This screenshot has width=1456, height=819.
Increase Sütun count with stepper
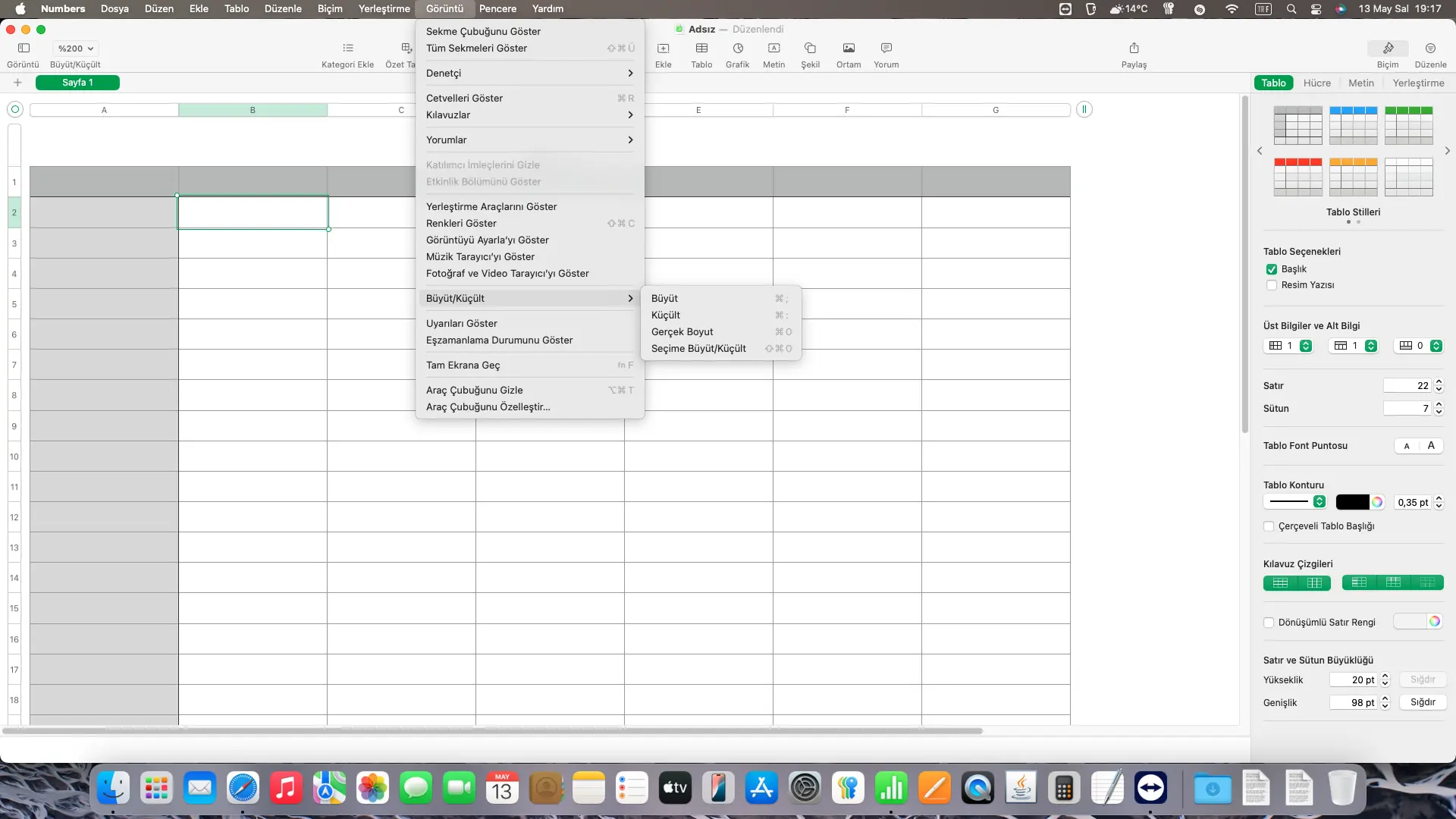(1439, 405)
